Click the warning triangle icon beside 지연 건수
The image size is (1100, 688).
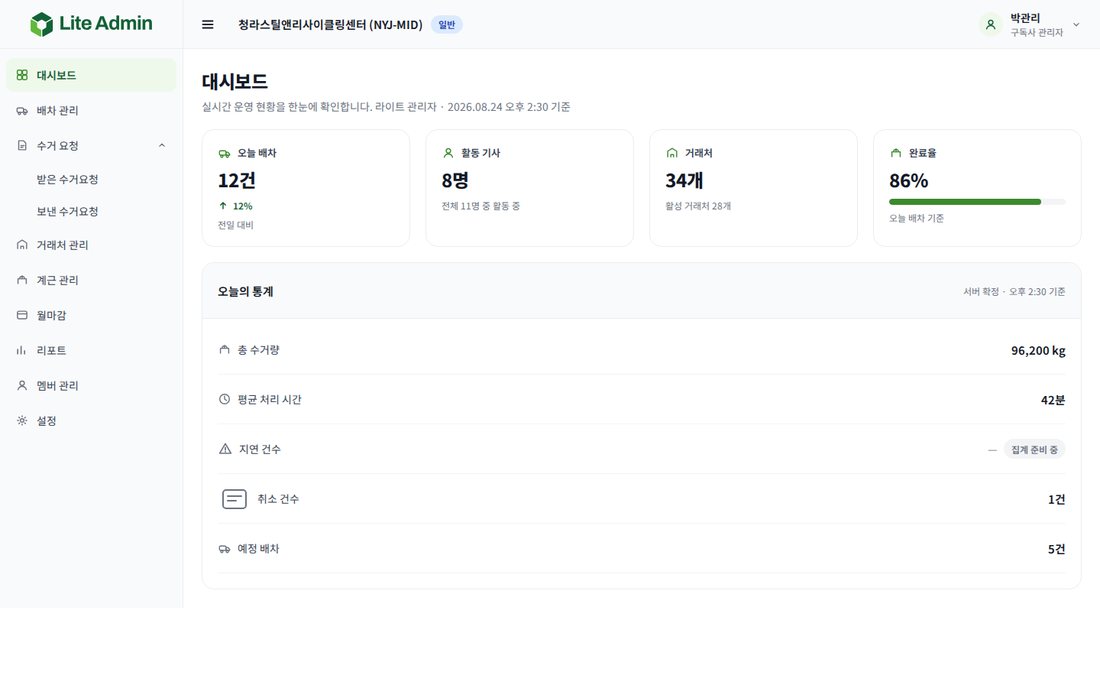coord(225,449)
